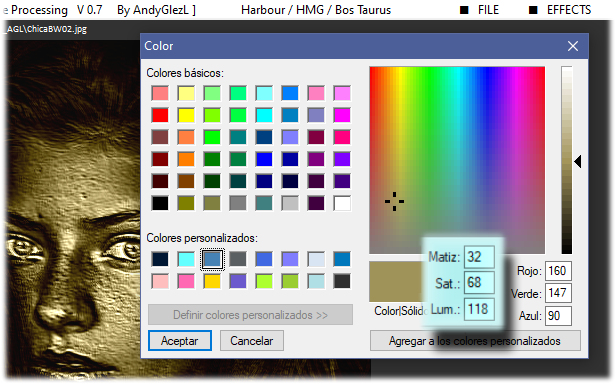Click the Cancelar button
The image size is (616, 384).
pos(251,341)
